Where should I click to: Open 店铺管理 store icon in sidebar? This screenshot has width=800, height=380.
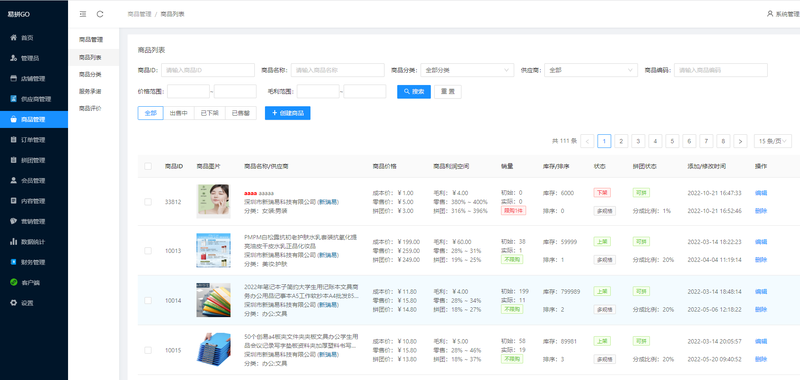[x=13, y=79]
